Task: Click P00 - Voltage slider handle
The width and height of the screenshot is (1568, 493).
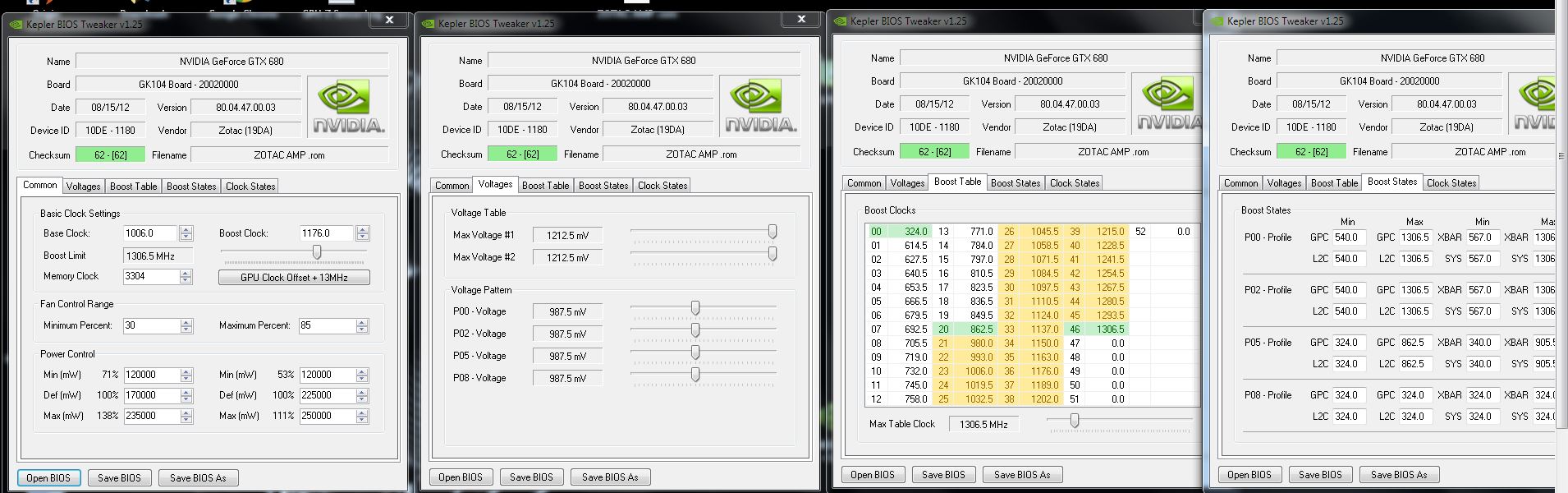Action: (x=695, y=308)
